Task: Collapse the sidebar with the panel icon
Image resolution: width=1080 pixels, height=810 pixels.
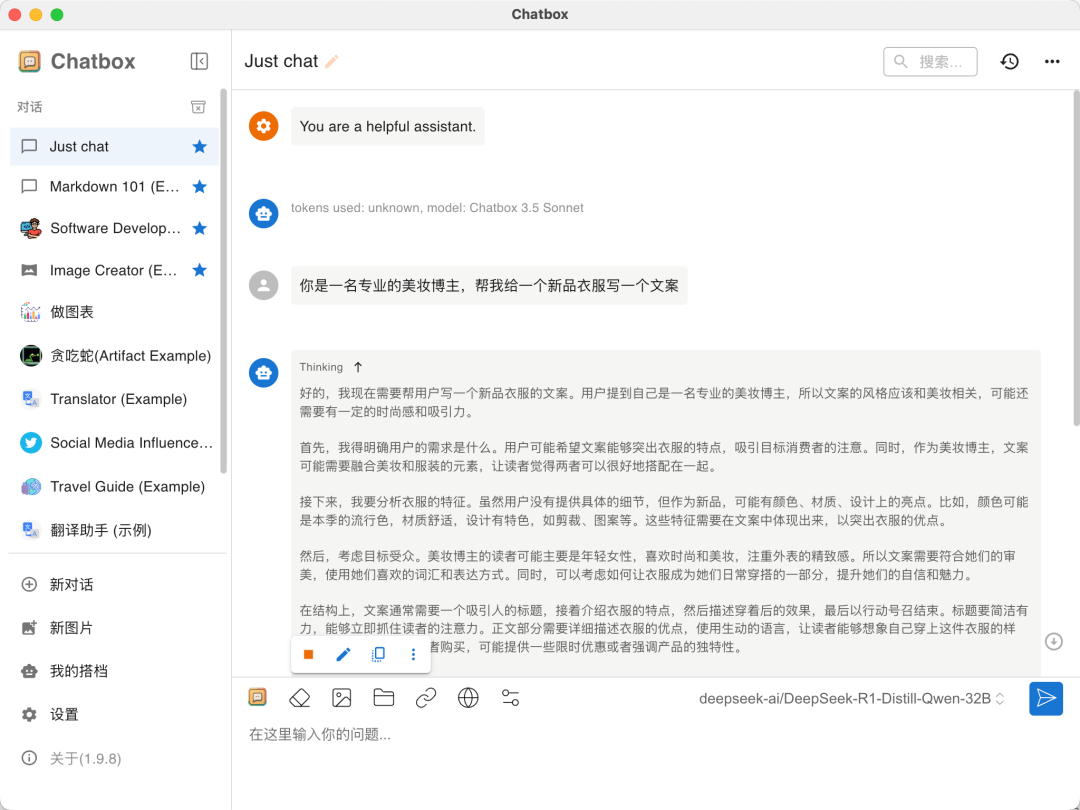Action: pos(199,61)
